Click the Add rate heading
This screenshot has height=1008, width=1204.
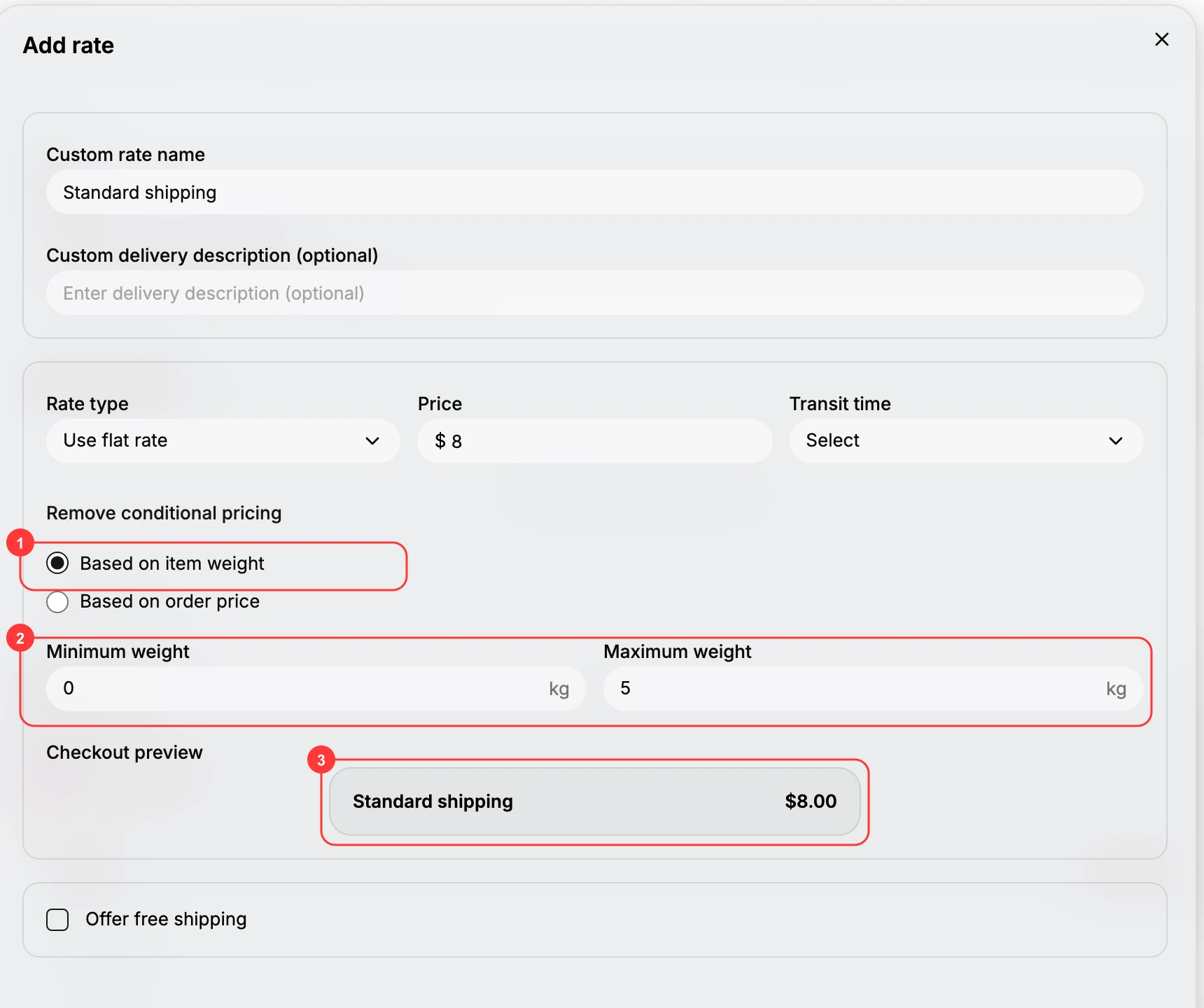[69, 45]
